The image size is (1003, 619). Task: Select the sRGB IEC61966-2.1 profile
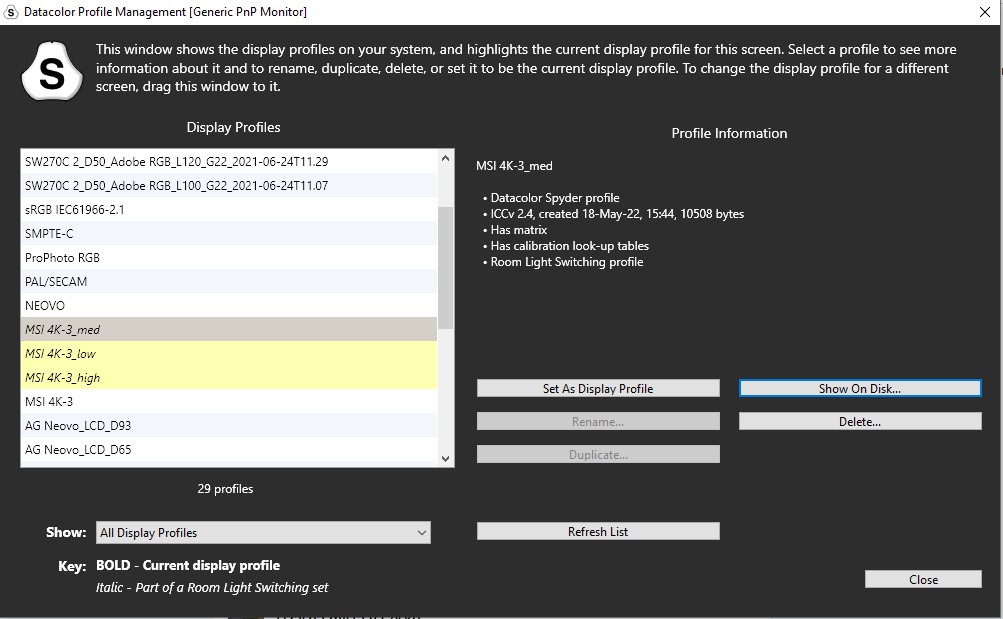pos(229,210)
